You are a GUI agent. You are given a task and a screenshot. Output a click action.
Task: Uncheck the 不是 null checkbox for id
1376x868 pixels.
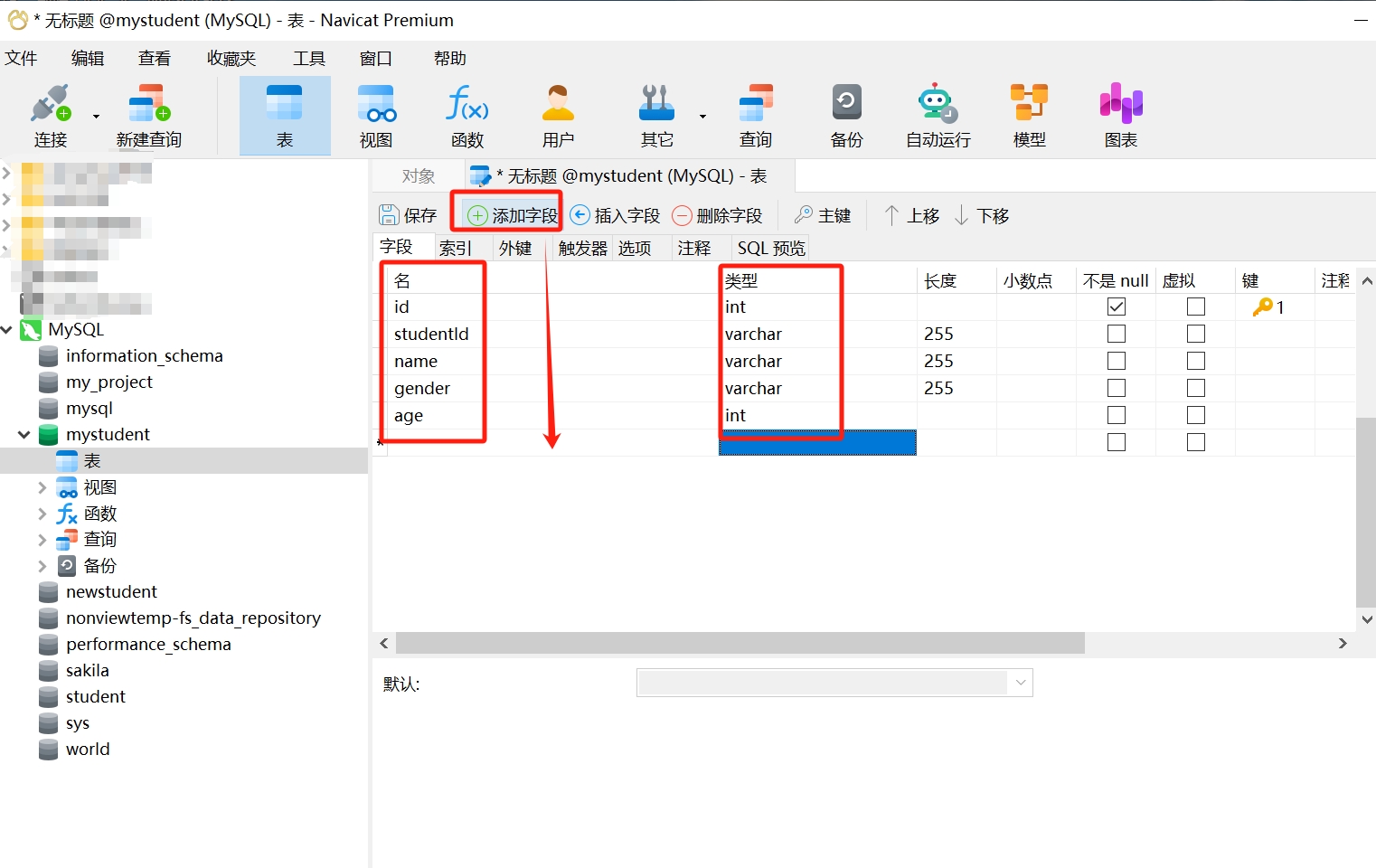point(1117,307)
